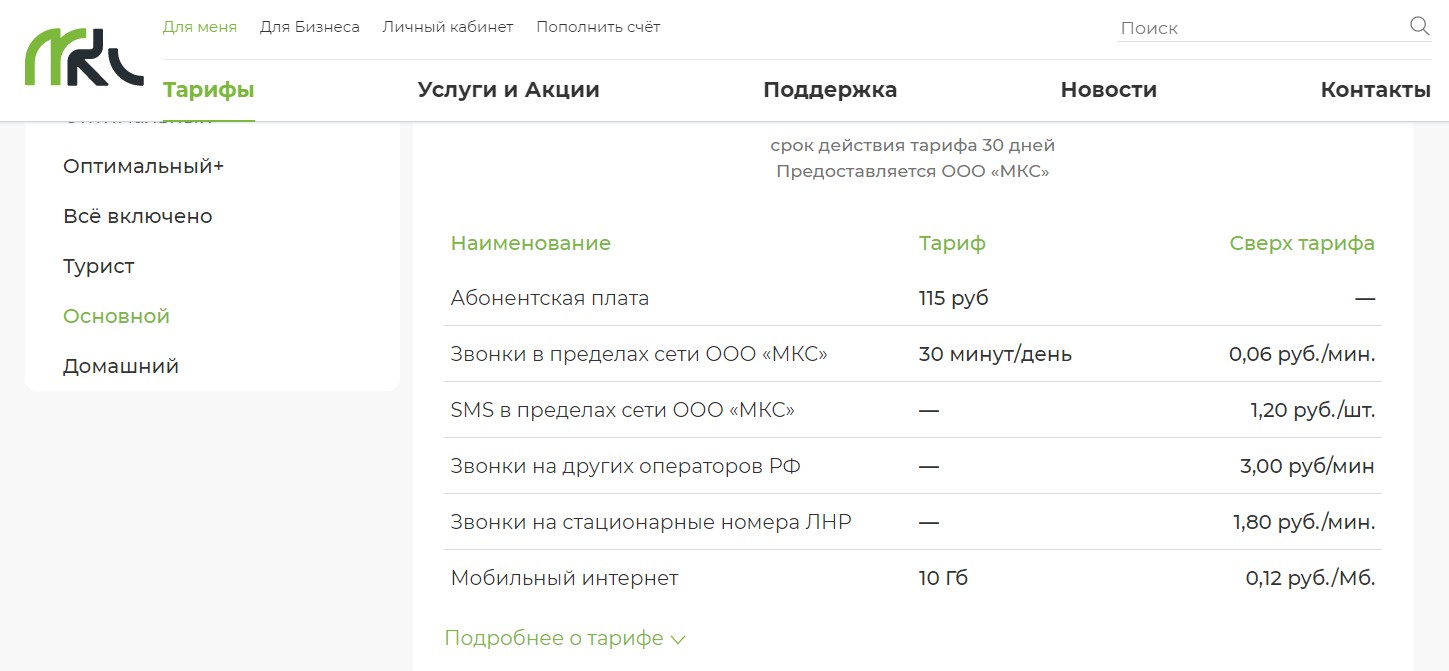Click the 10 Гб value
The image size is (1449, 671).
944,578
